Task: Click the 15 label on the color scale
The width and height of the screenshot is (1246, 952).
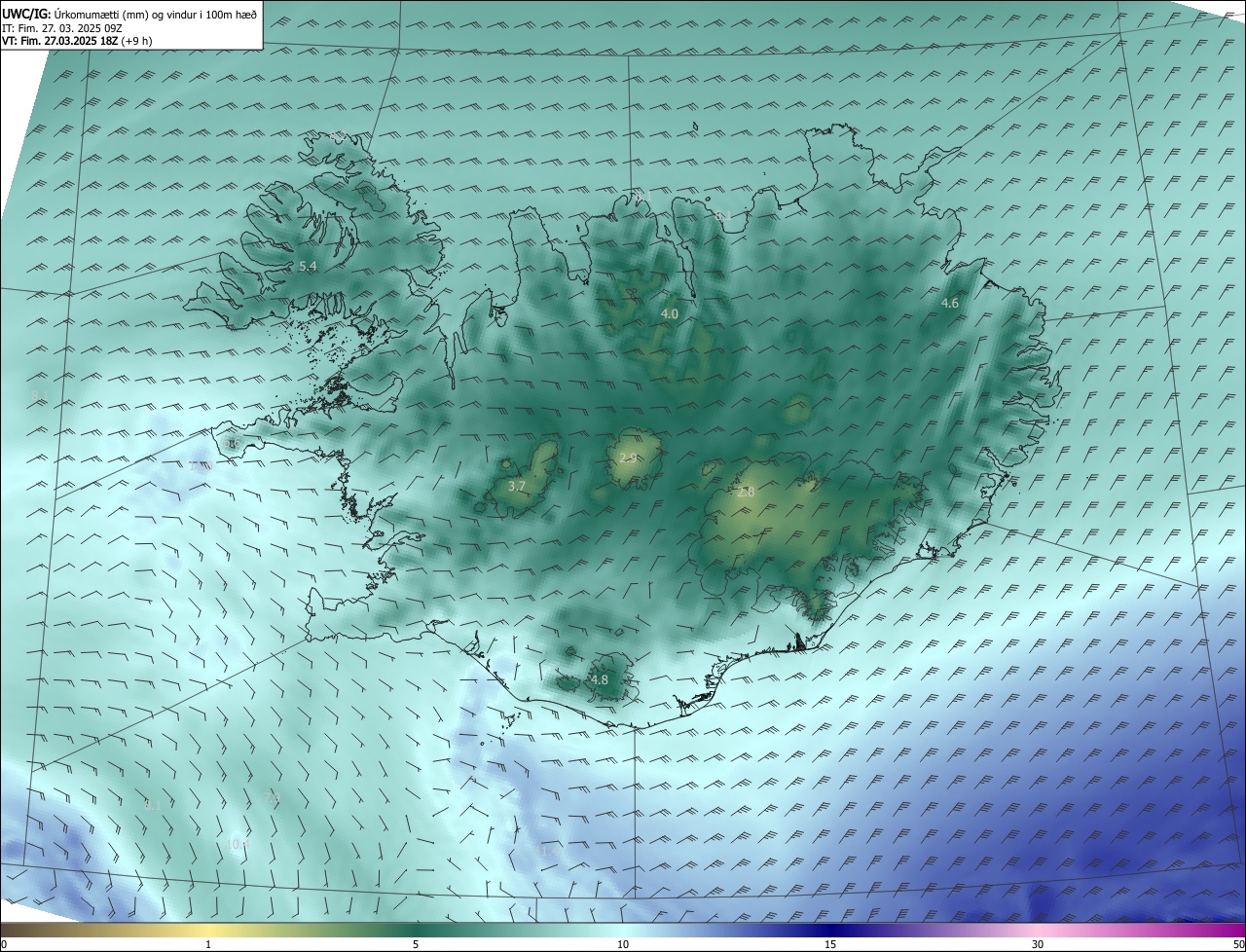Action: [x=830, y=944]
